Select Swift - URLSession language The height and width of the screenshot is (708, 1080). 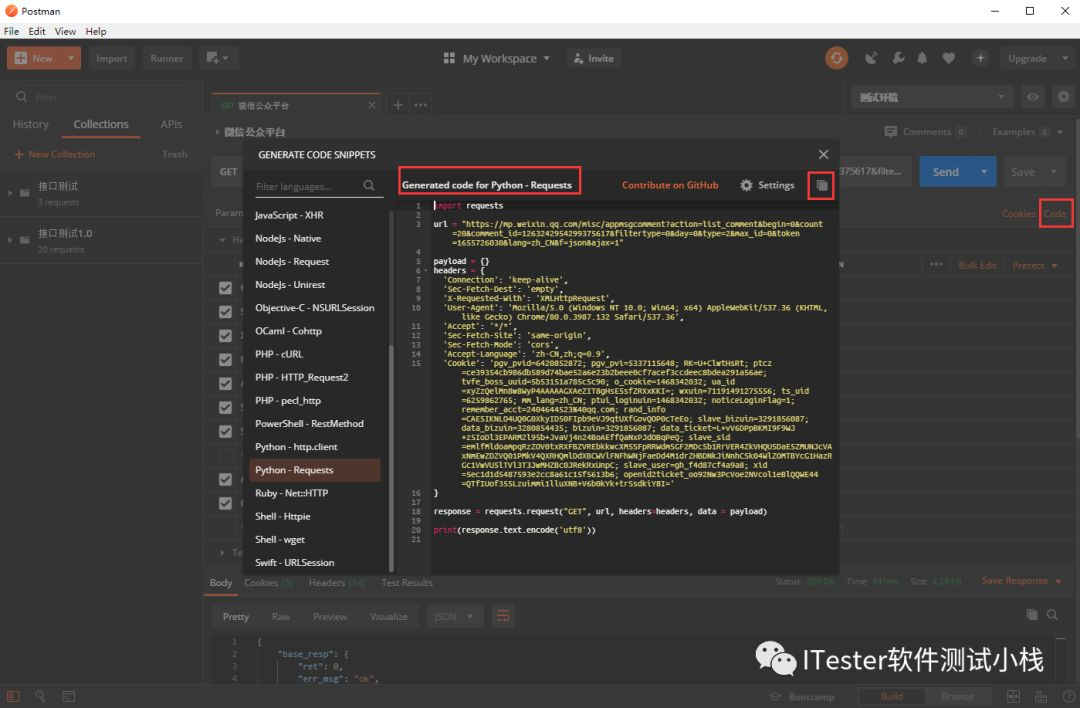coord(295,563)
